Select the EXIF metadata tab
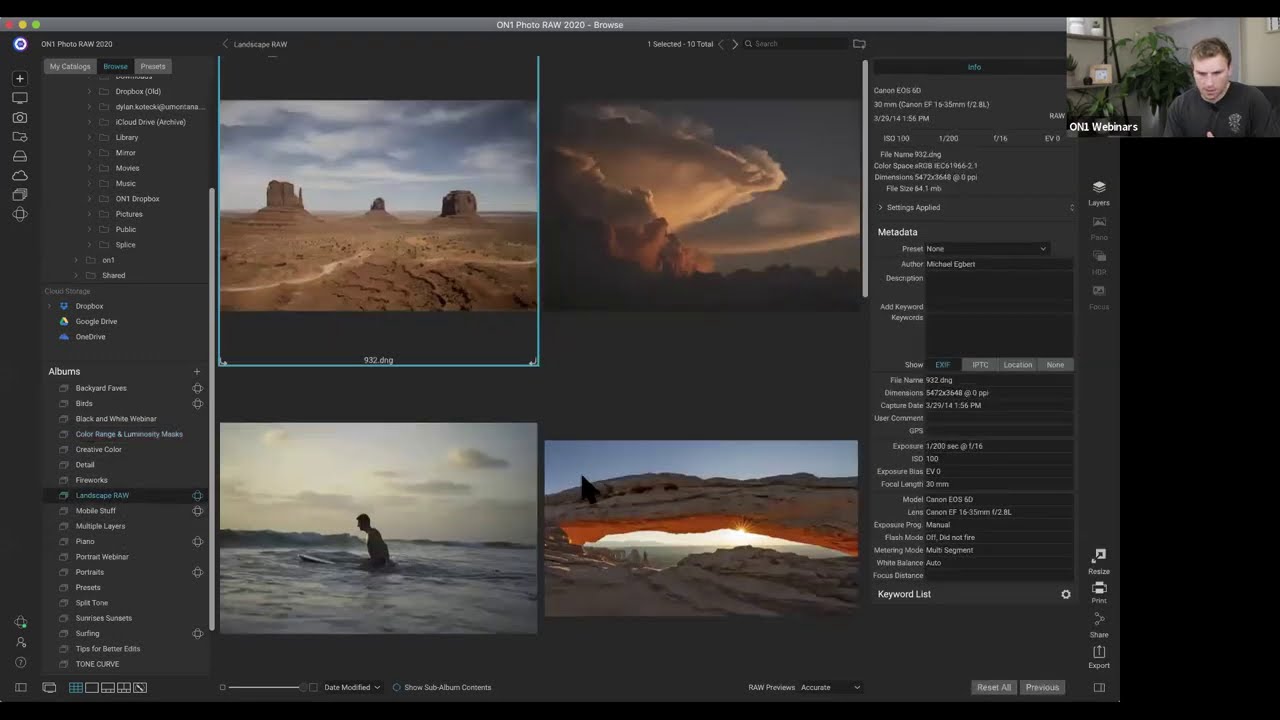 tap(943, 365)
